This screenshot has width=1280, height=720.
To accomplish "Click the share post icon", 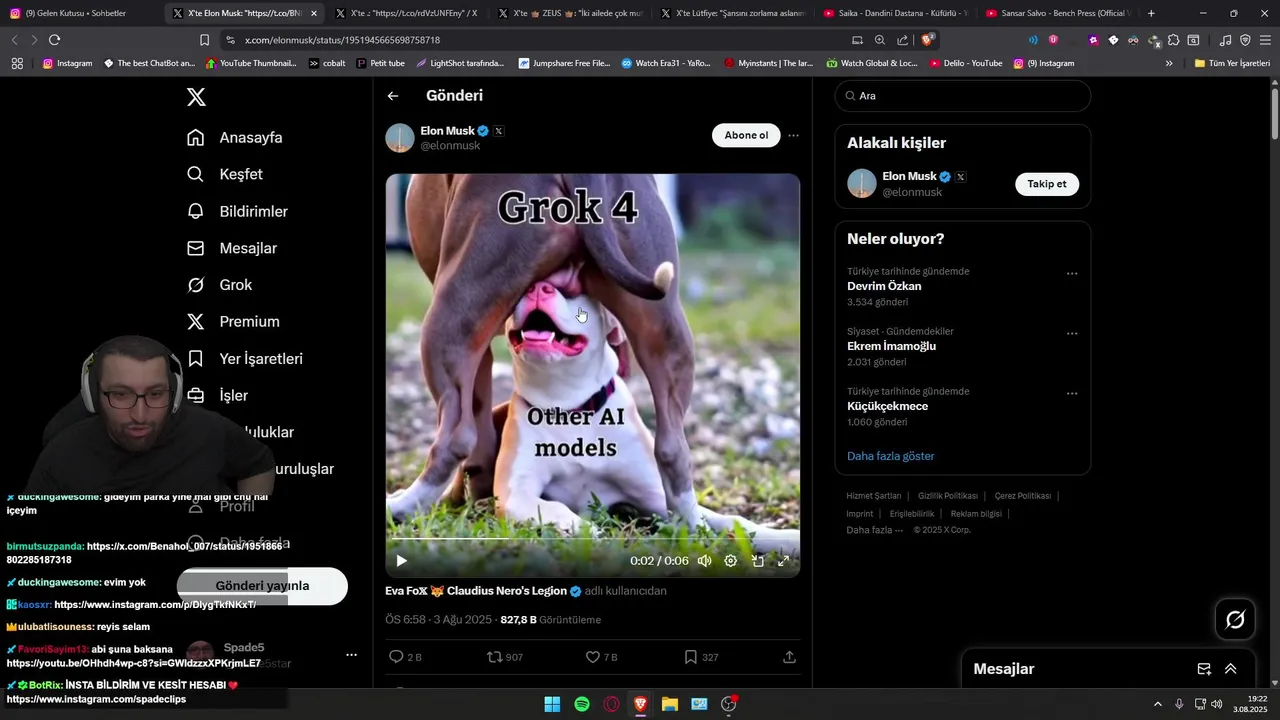I will point(789,657).
